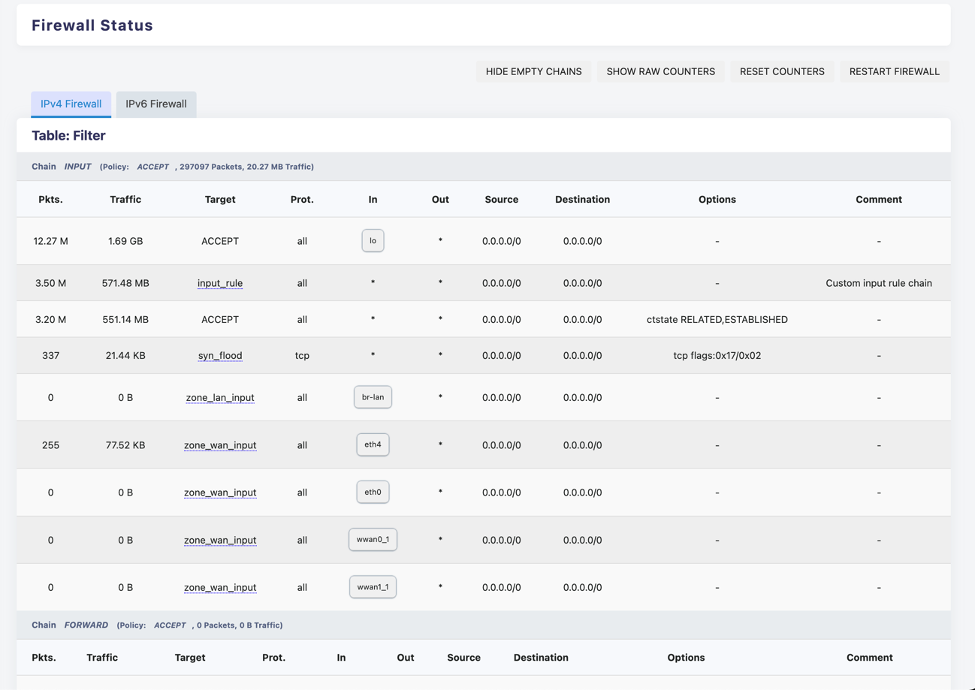Screen dimensions: 977x691
Task: Click the lo interface badge in ACCEPT row
Action: pyautogui.click(x=372, y=240)
